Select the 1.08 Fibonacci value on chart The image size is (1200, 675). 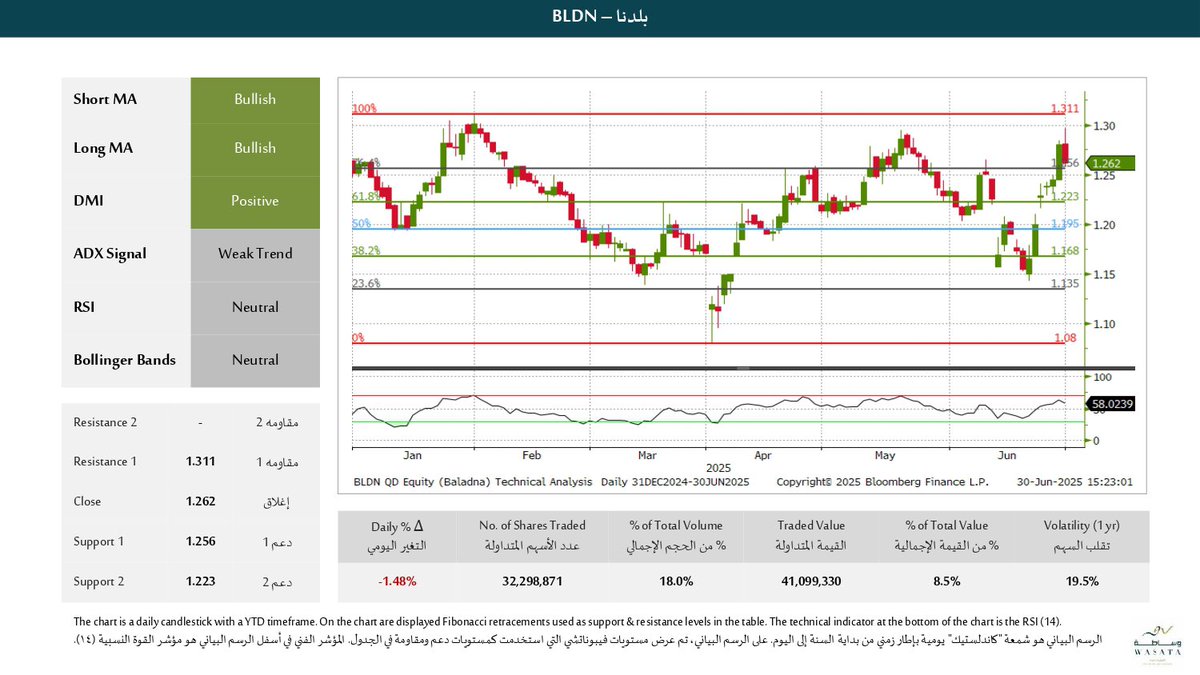tap(1065, 339)
